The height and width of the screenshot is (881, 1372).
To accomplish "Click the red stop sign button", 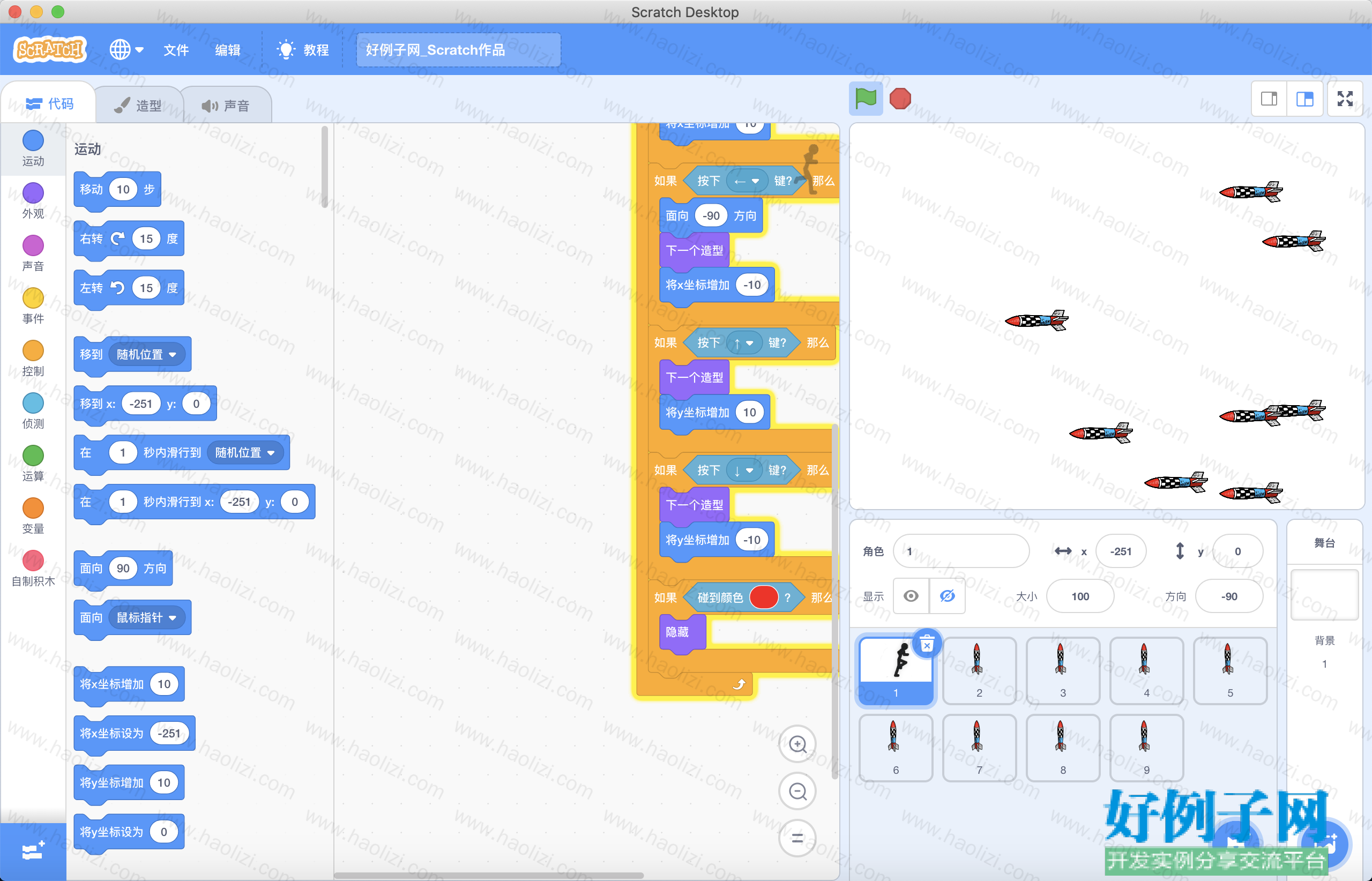I will click(x=900, y=99).
